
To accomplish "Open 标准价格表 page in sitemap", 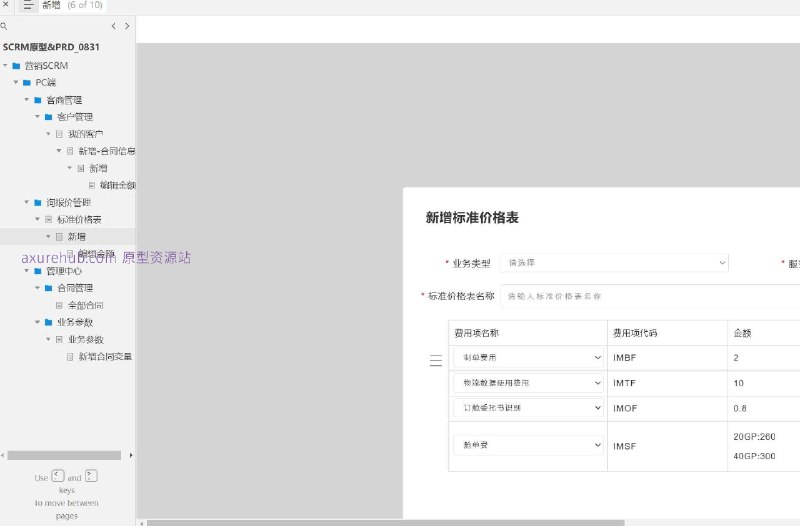I will (x=79, y=219).
